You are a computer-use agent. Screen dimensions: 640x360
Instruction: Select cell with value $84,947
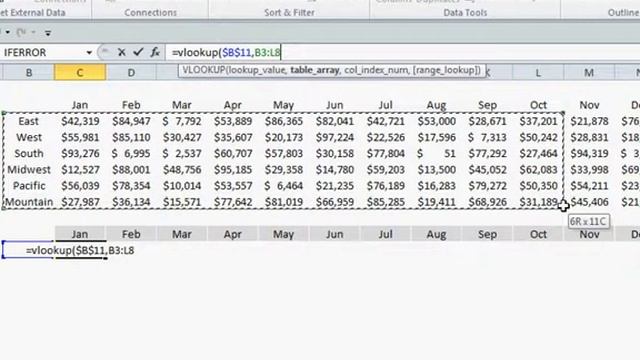pos(131,121)
